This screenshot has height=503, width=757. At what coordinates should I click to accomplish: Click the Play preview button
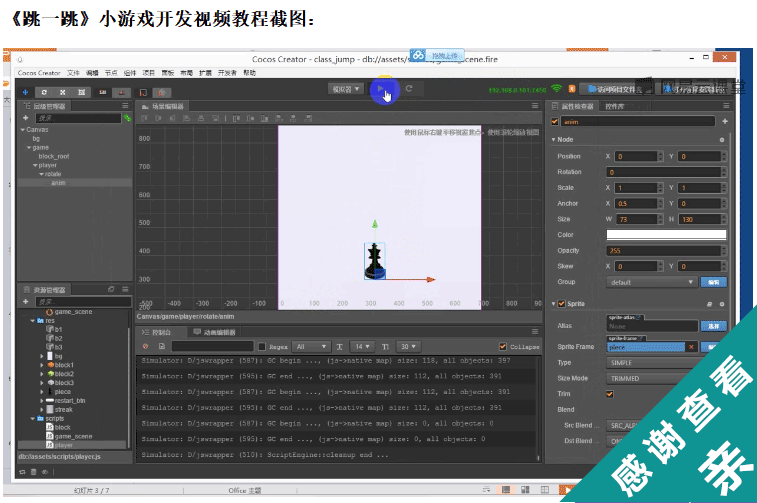(381, 89)
